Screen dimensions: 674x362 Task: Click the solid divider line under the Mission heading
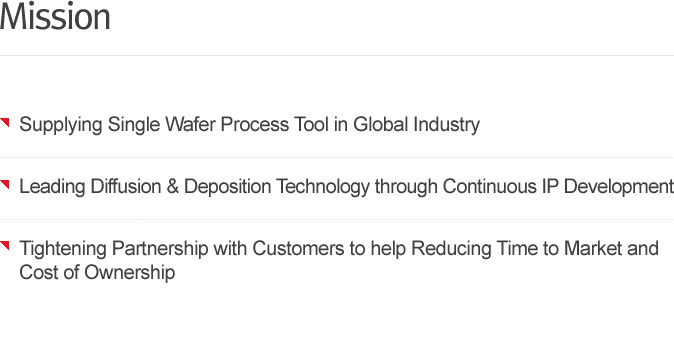(337, 55)
